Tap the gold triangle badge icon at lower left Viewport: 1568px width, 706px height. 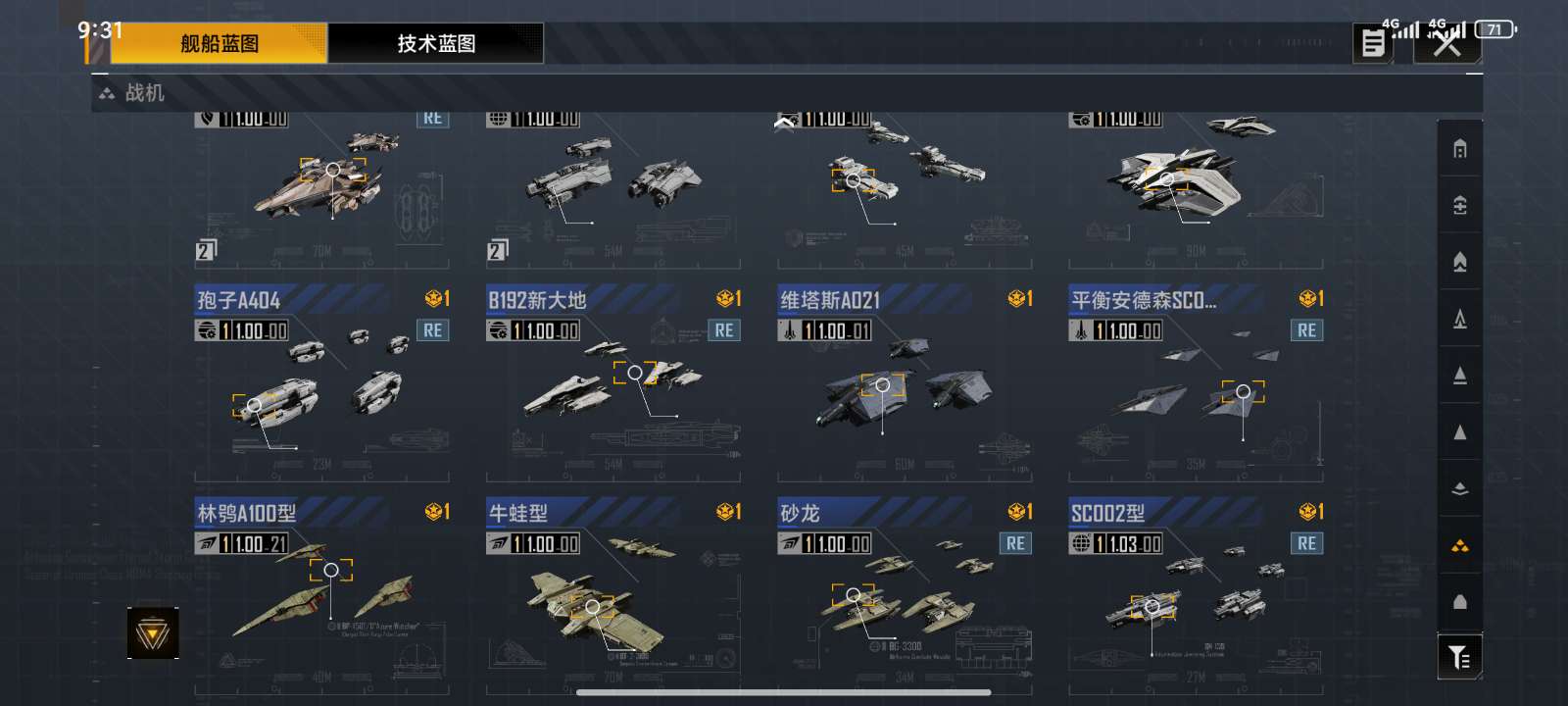(153, 633)
